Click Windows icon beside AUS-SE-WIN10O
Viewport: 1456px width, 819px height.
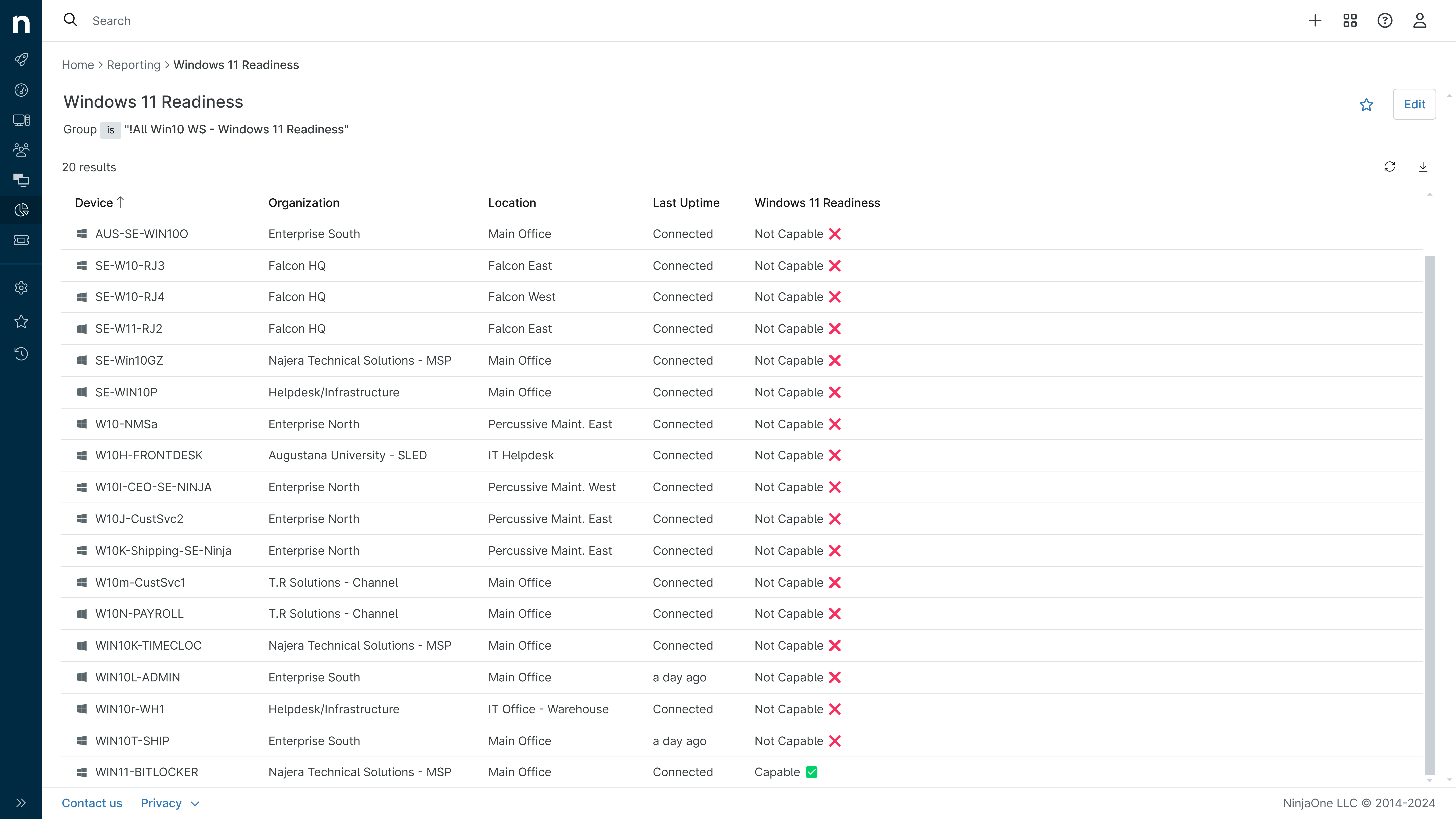tap(82, 234)
